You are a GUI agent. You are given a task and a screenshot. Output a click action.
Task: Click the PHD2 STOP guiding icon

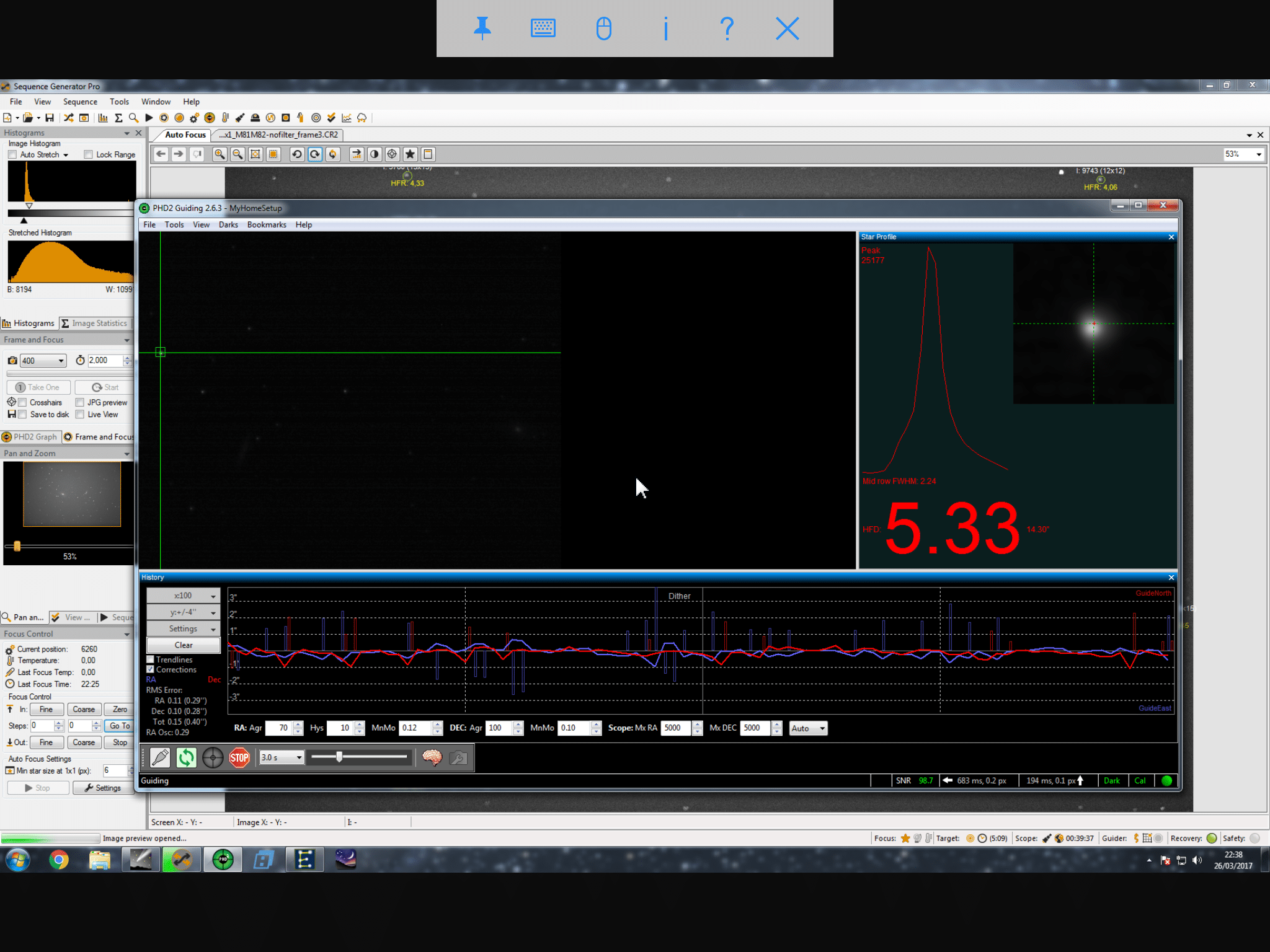click(x=239, y=757)
